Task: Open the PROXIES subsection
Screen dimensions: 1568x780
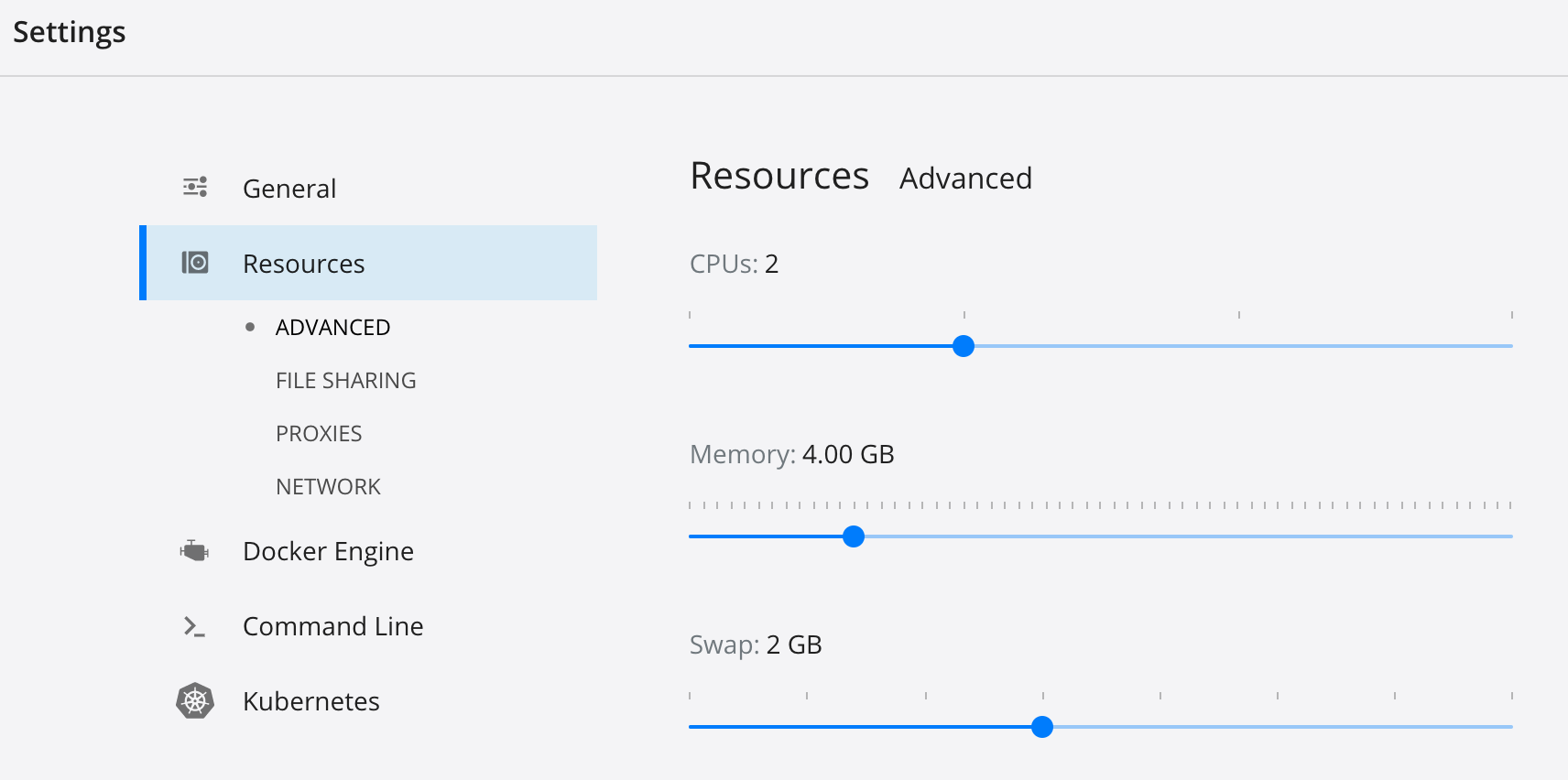Action: coord(319,434)
